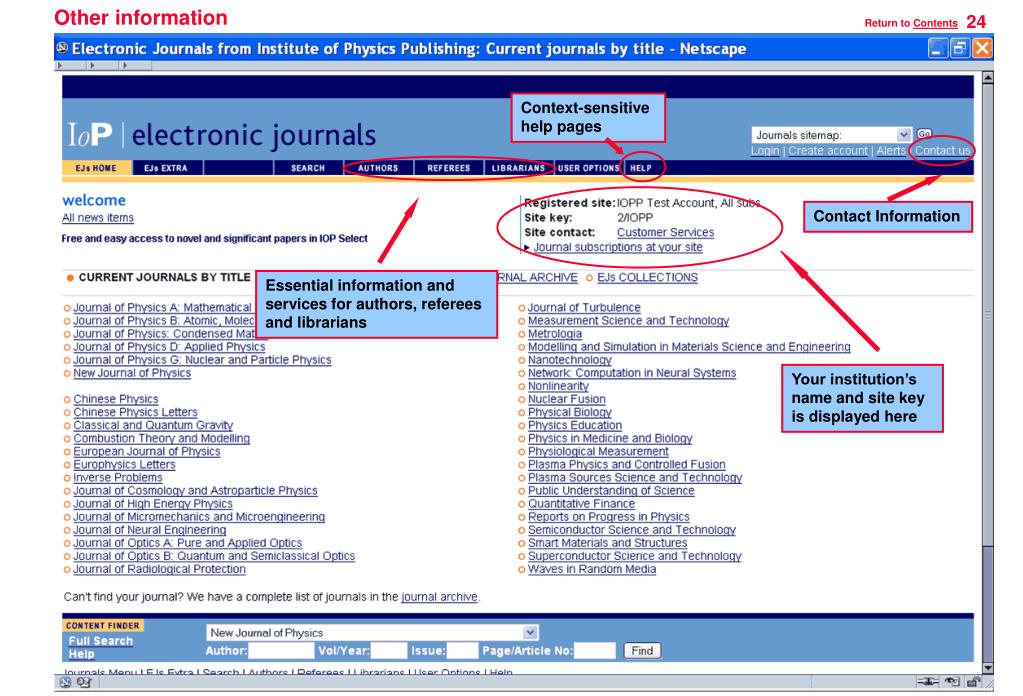Open the EJs EXTRA tab

click(166, 168)
